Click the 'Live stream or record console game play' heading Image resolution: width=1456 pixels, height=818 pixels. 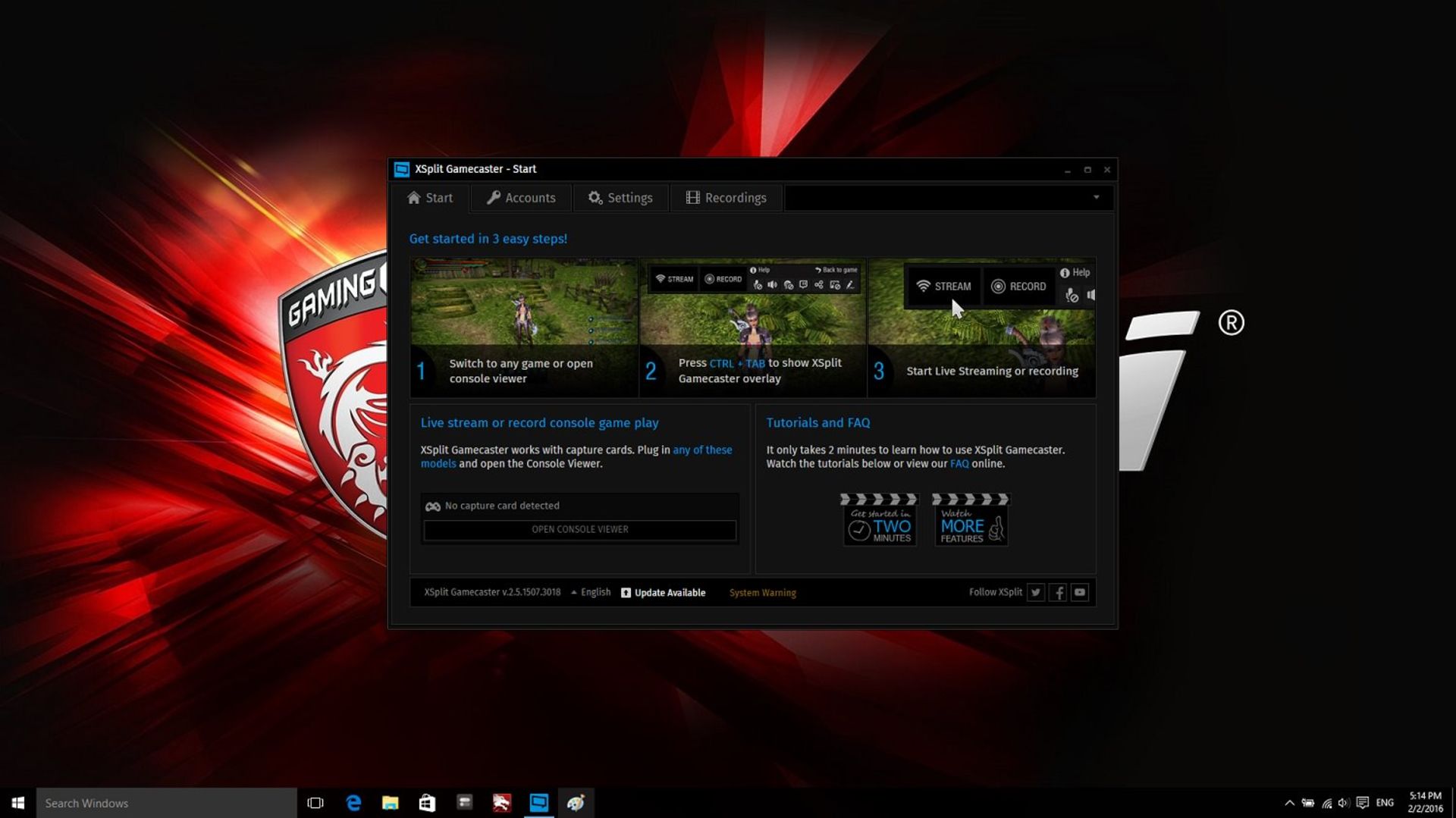[x=540, y=423]
